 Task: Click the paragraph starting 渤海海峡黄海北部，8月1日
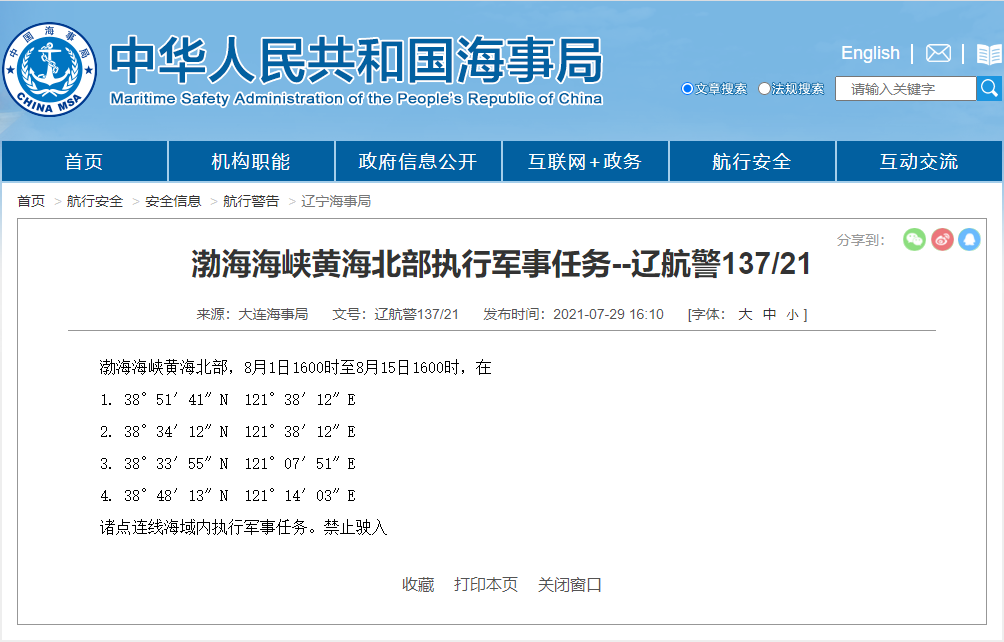click(295, 367)
